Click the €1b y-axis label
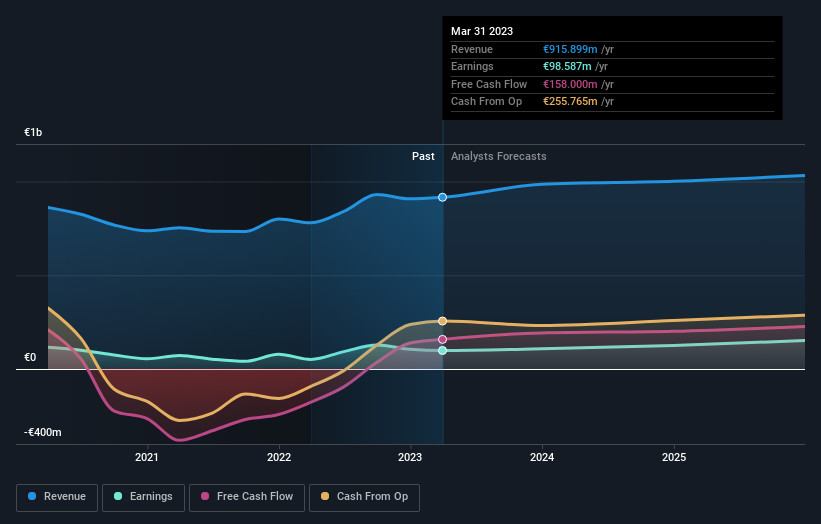This screenshot has height=524, width=821. [x=33, y=132]
